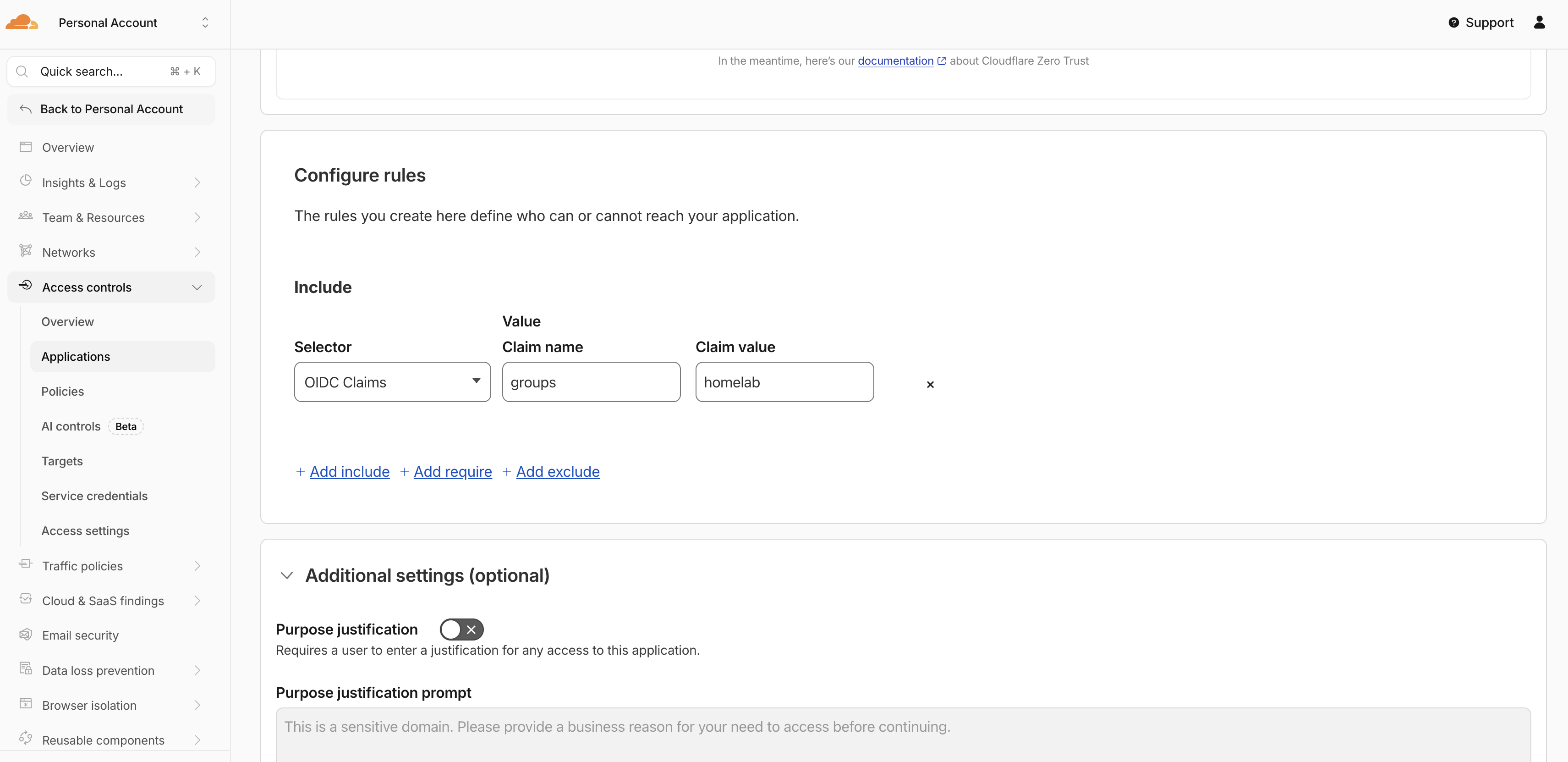Focus the Quick search field

[x=111, y=71]
